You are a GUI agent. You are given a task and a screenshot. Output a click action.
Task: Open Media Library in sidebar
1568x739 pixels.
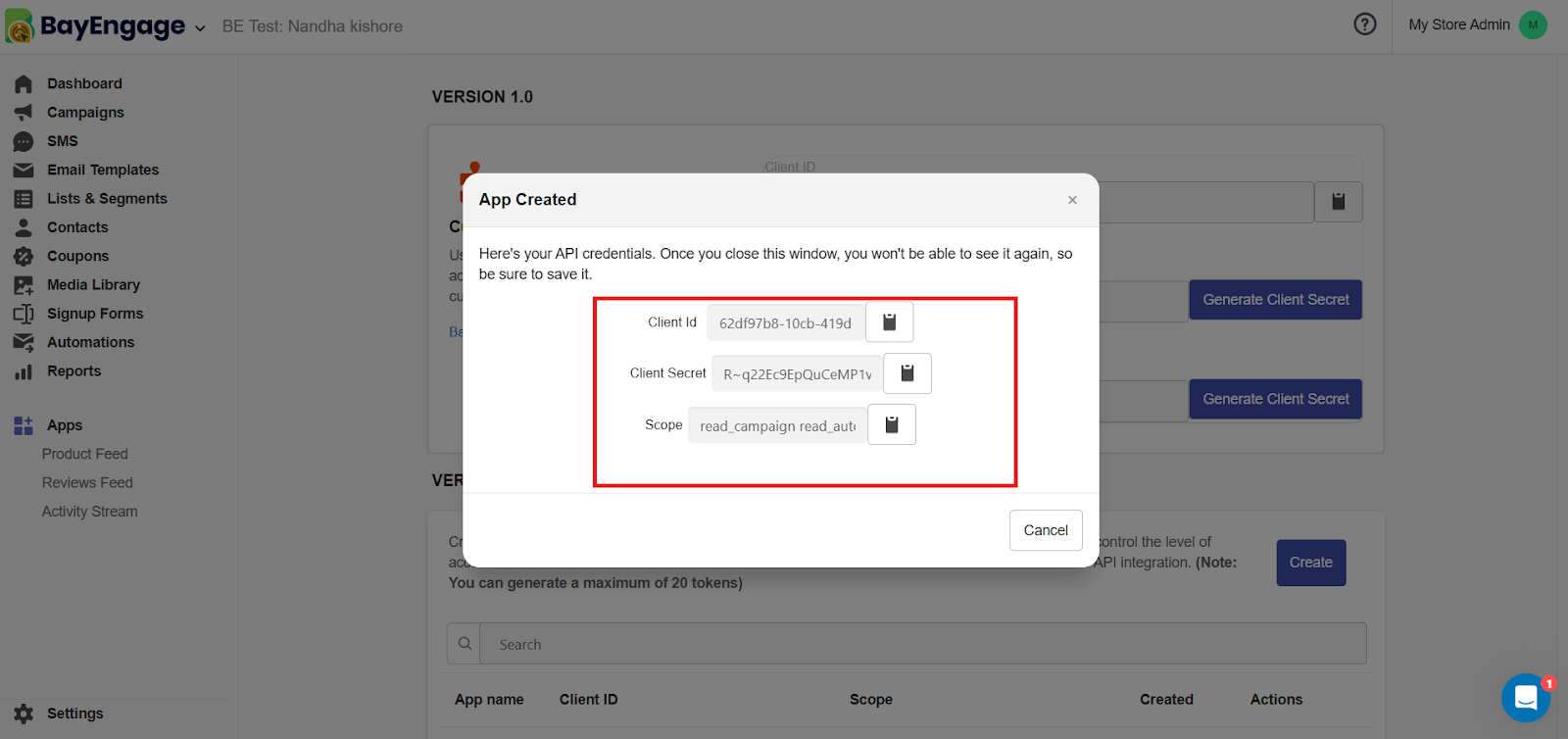(93, 284)
